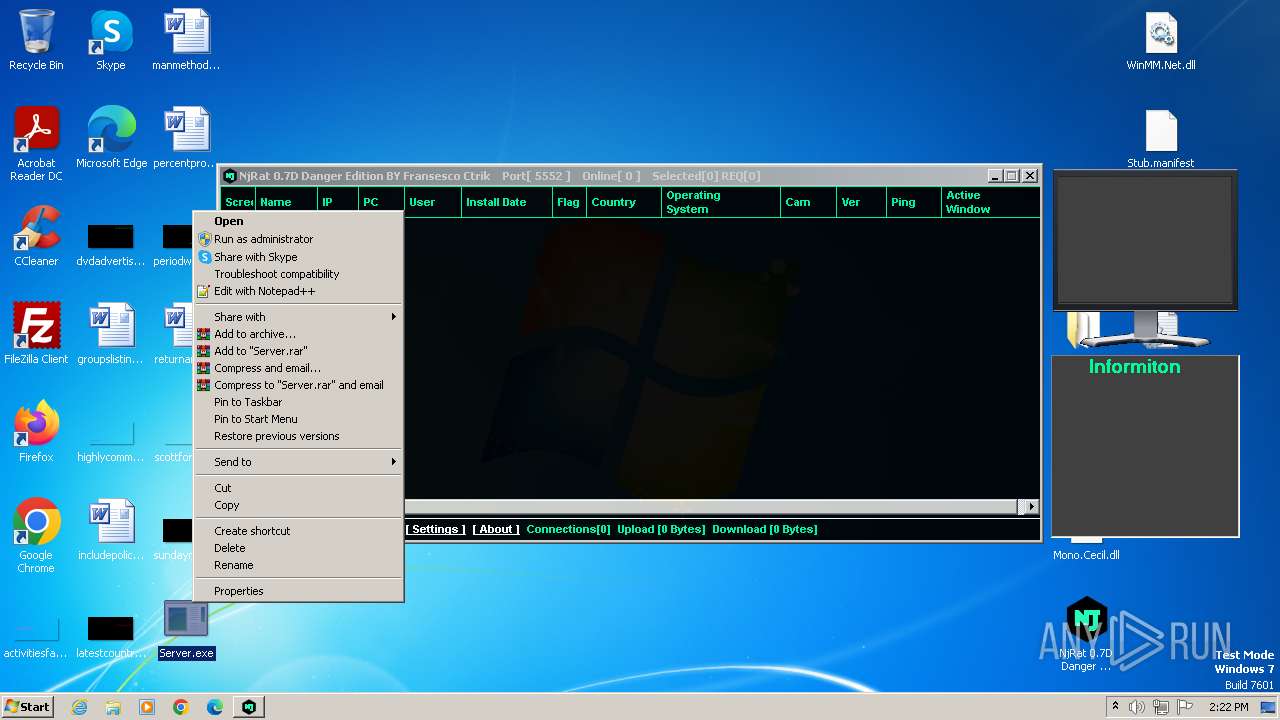Click the Flag column header
Screen dimensions: 1280x720
pyautogui.click(x=569, y=202)
